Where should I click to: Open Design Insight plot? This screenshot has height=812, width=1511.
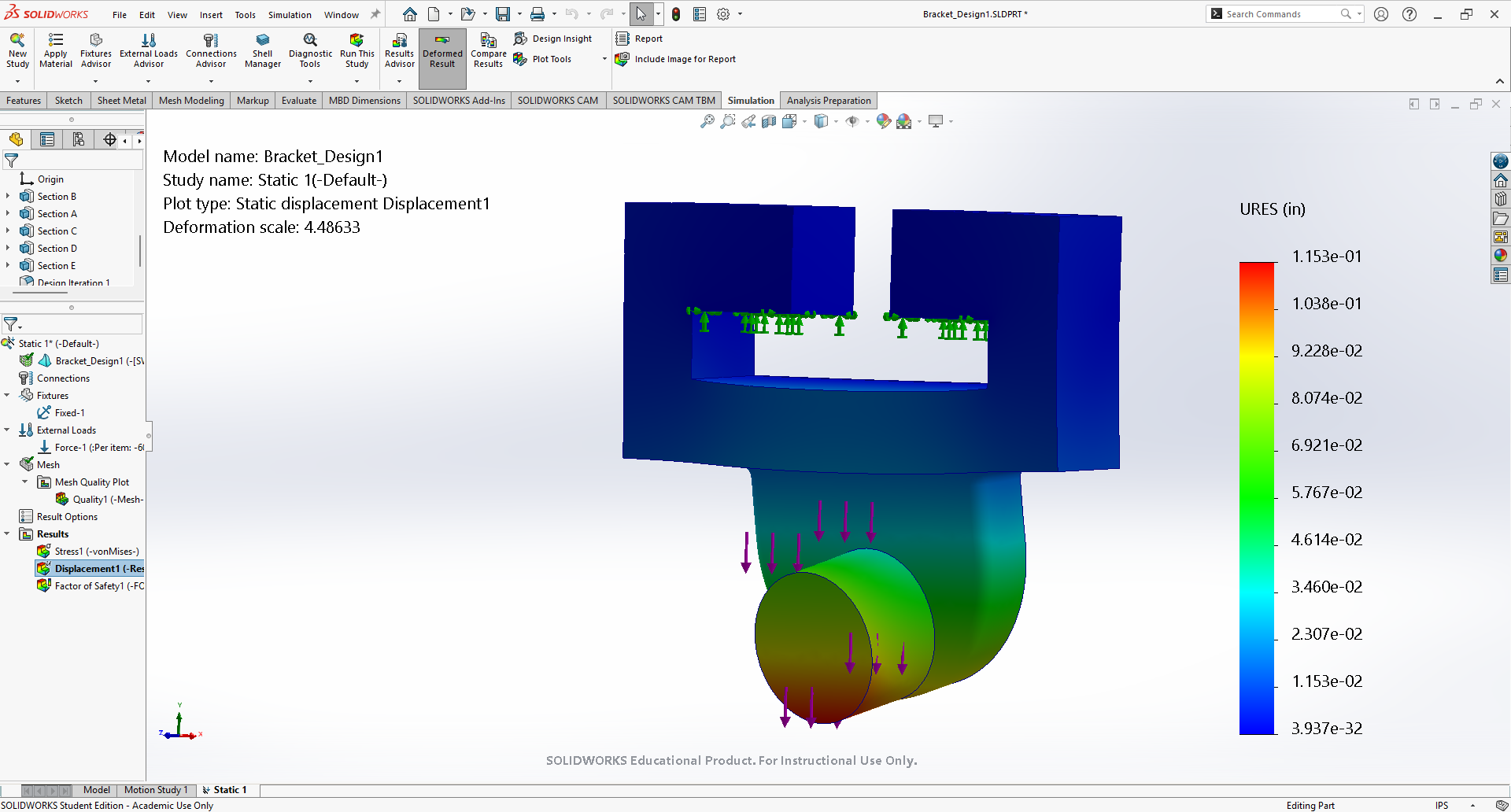coord(553,39)
